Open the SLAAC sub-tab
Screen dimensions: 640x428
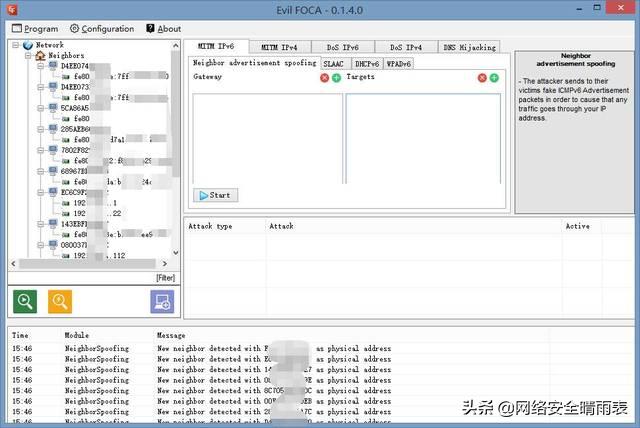(333, 64)
